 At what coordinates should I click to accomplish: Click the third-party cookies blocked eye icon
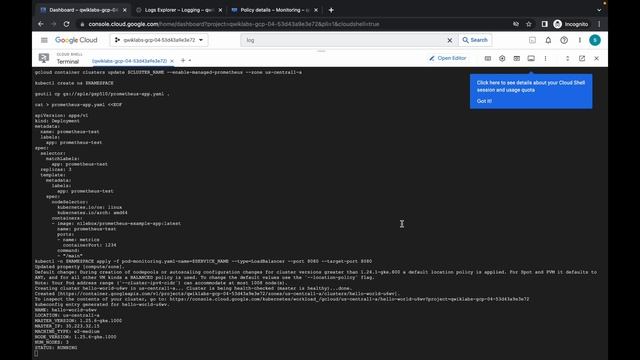pyautogui.click(x=516, y=24)
